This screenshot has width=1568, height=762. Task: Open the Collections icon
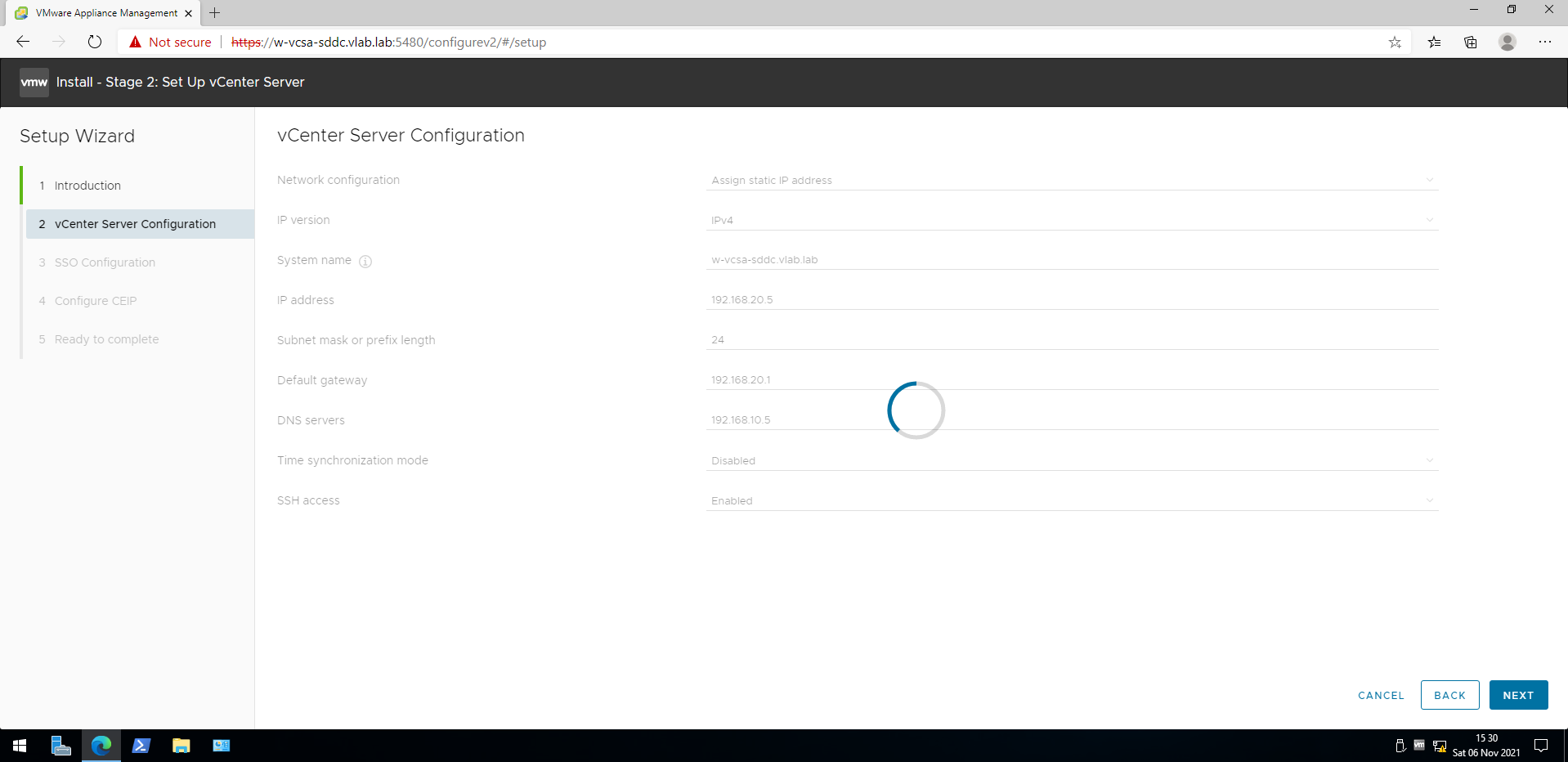pyautogui.click(x=1471, y=42)
